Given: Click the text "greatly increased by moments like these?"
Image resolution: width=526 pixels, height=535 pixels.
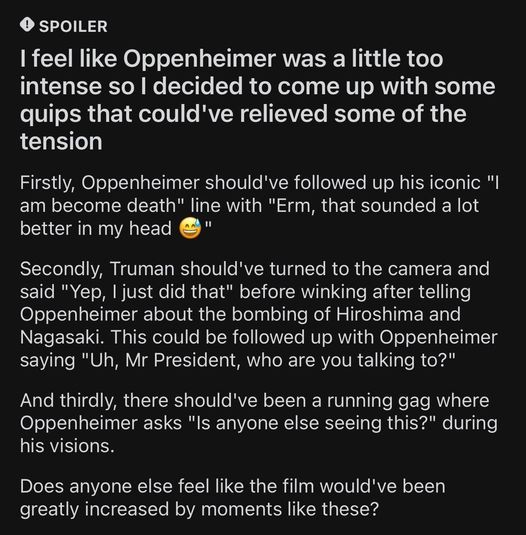Looking at the screenshot, I should point(199,509).
